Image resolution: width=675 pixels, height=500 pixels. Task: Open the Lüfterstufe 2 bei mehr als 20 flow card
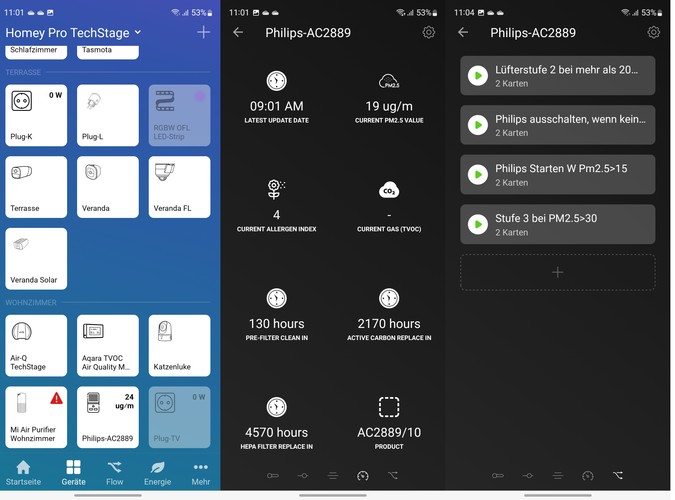pos(557,75)
